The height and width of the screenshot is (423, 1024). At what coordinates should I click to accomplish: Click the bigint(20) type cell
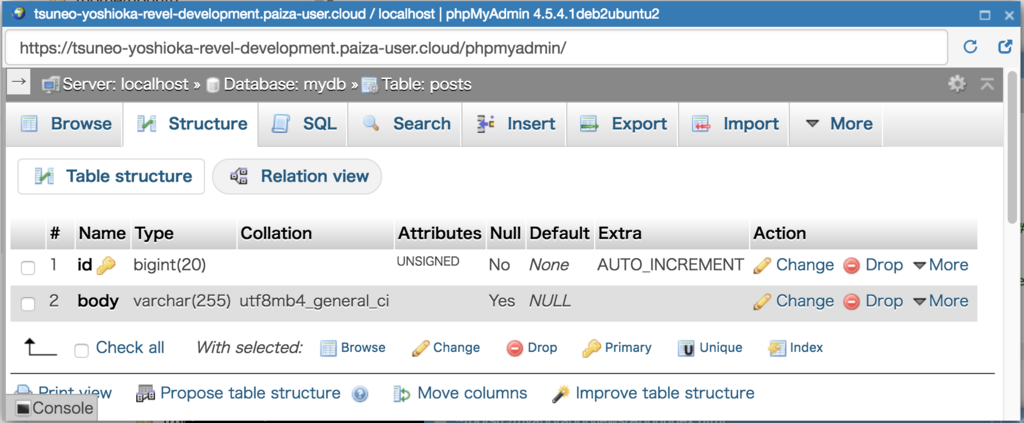(x=170, y=265)
